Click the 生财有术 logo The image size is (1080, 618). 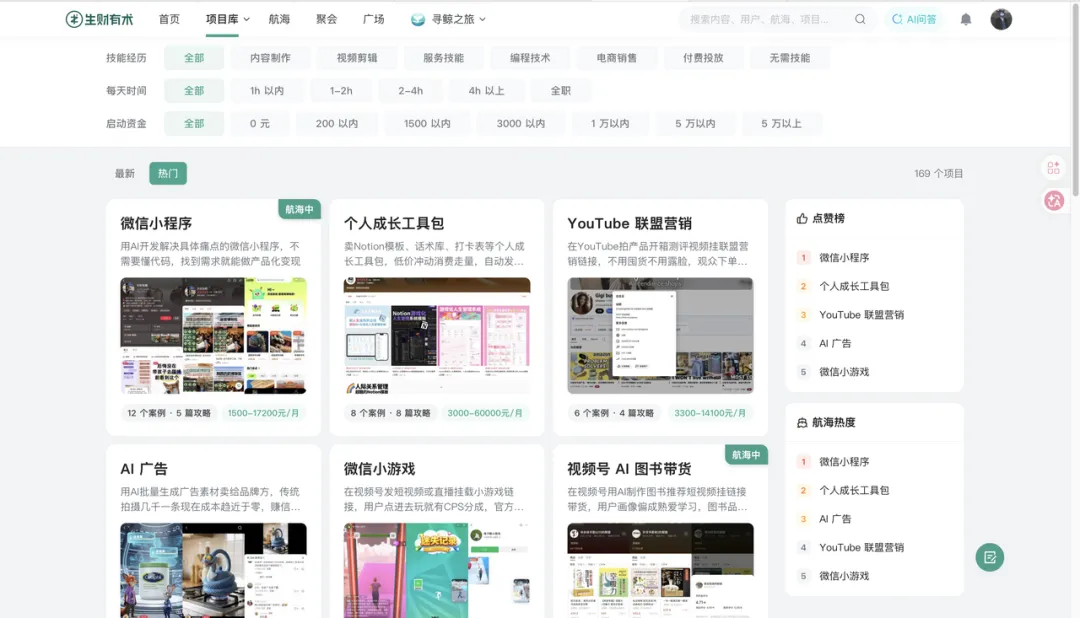(99, 19)
